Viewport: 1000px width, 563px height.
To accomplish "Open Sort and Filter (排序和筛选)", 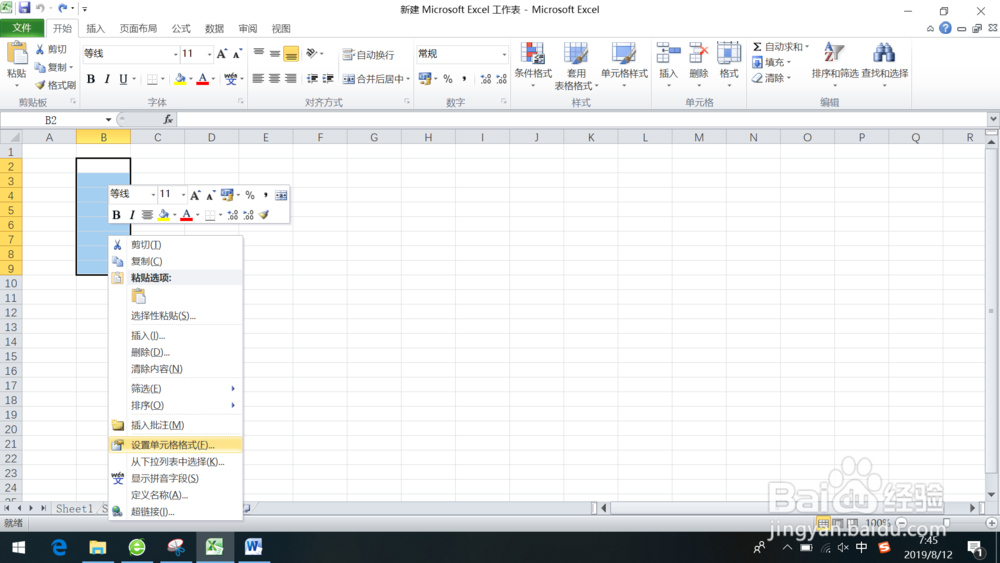I will pyautogui.click(x=834, y=64).
